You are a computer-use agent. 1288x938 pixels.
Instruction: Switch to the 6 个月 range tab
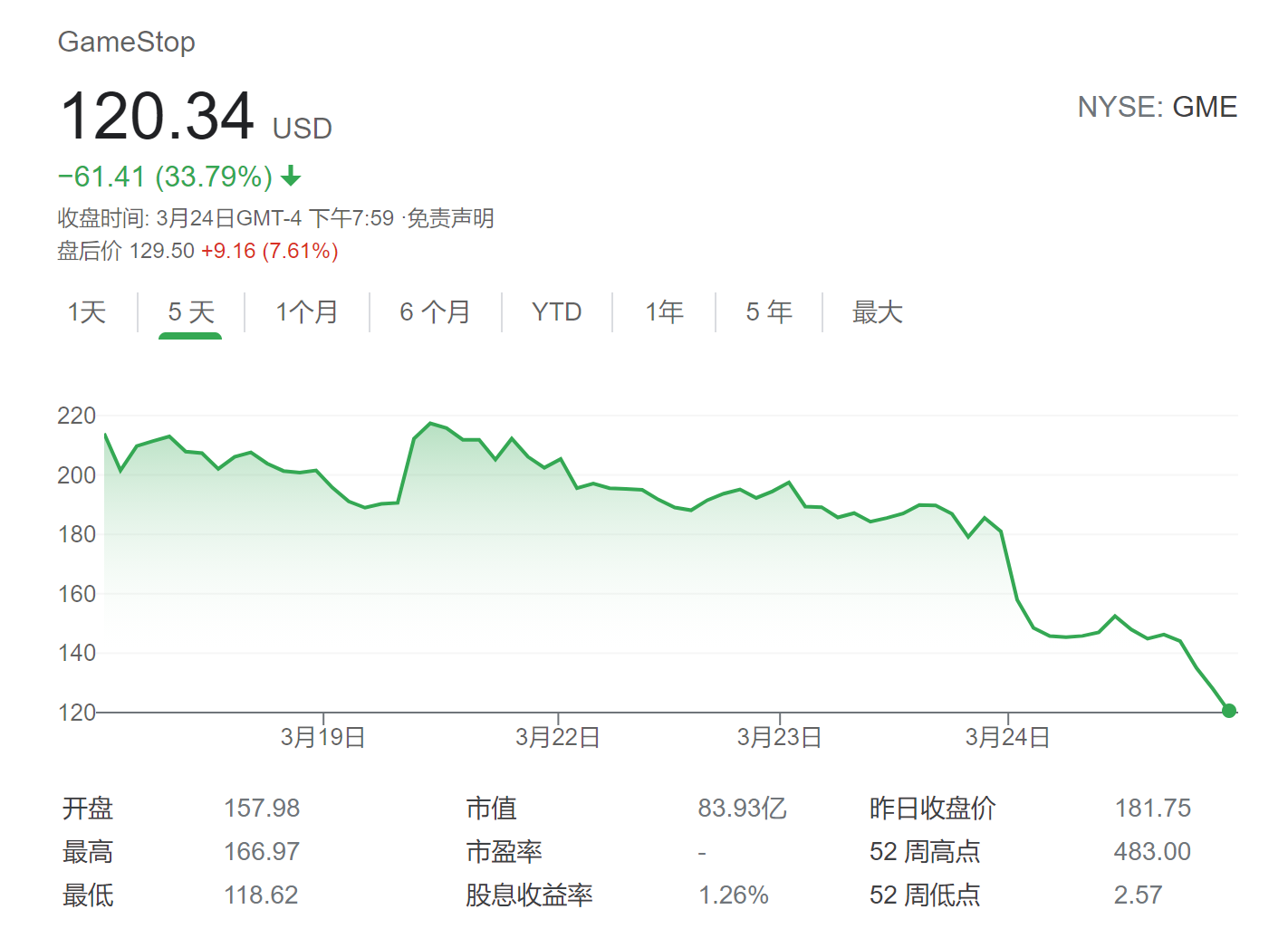(435, 312)
